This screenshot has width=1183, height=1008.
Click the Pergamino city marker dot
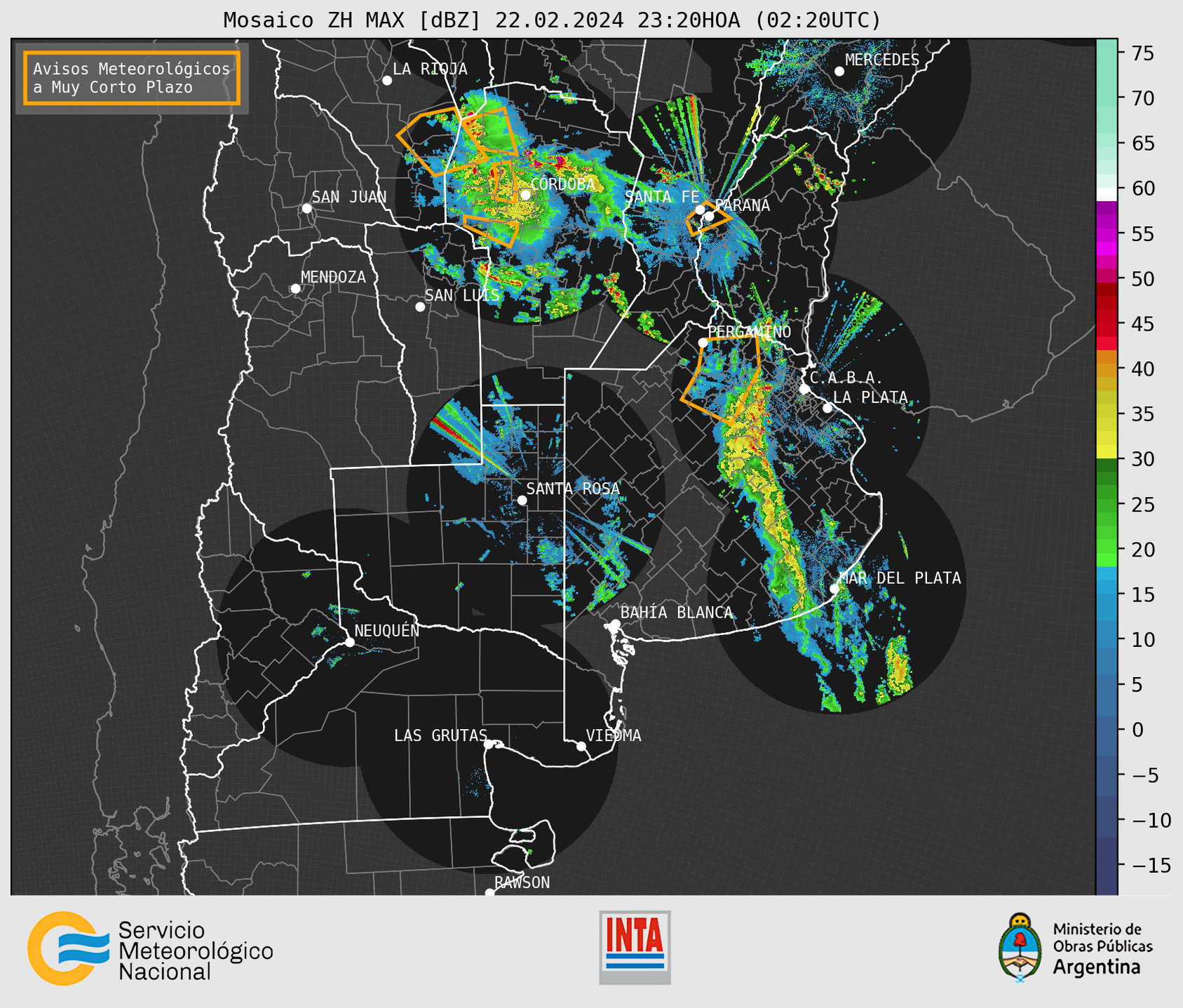click(703, 343)
